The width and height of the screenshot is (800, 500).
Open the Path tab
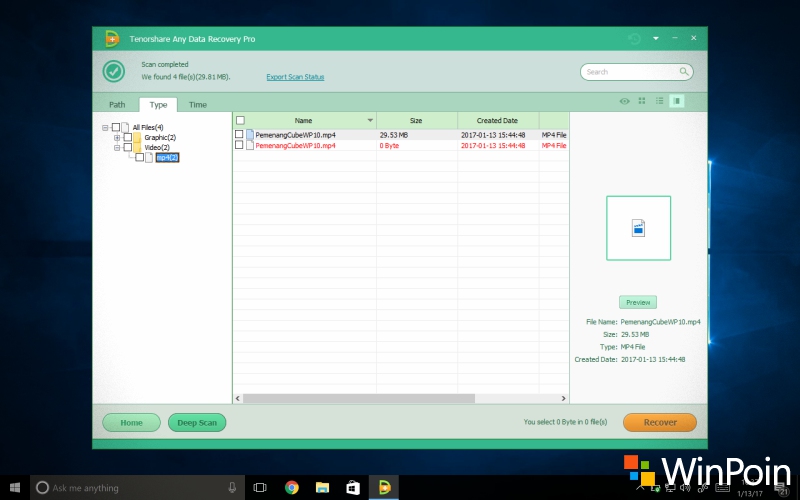(x=117, y=105)
